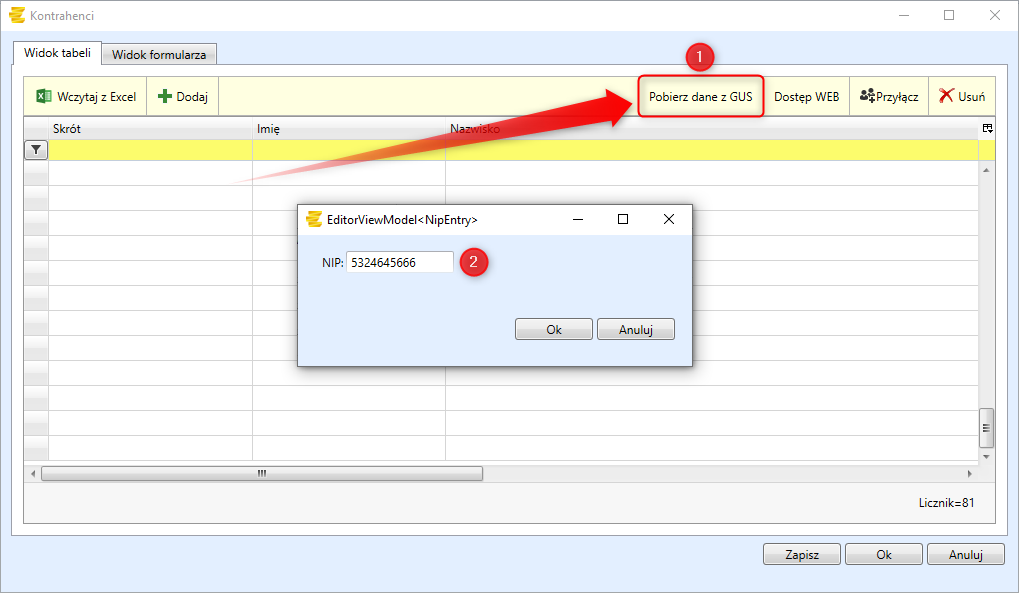Image resolution: width=1019 pixels, height=593 pixels.
Task: Click the NipEntry dialog title icon
Action: click(x=314, y=219)
